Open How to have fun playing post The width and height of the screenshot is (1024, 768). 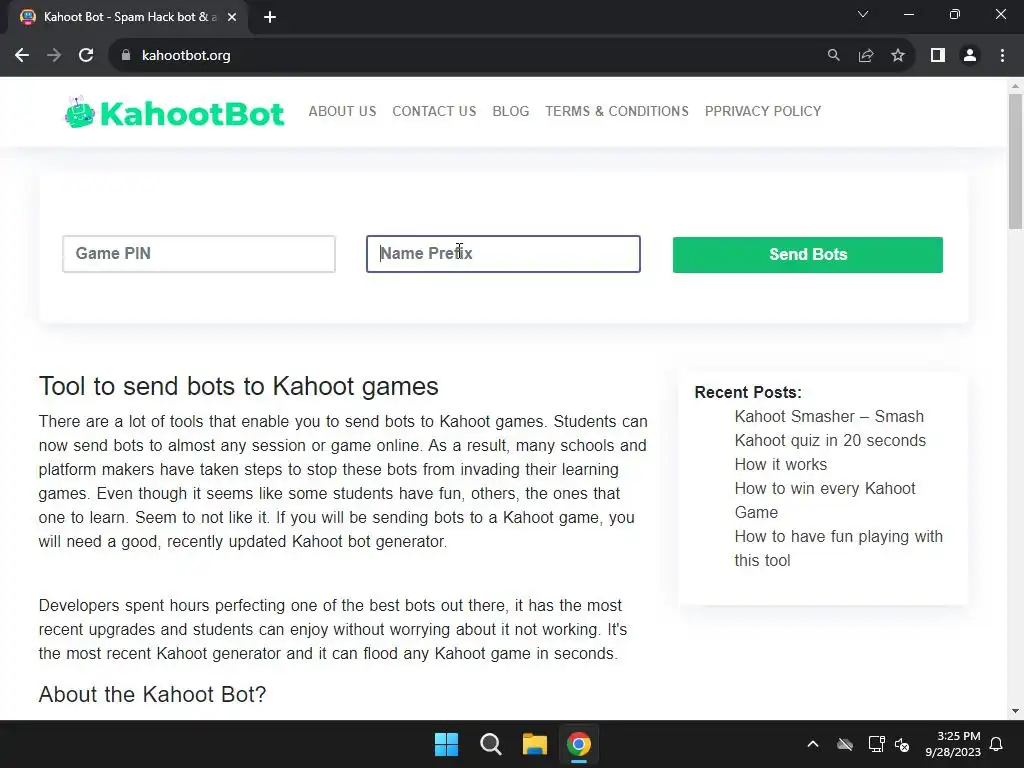(x=839, y=549)
